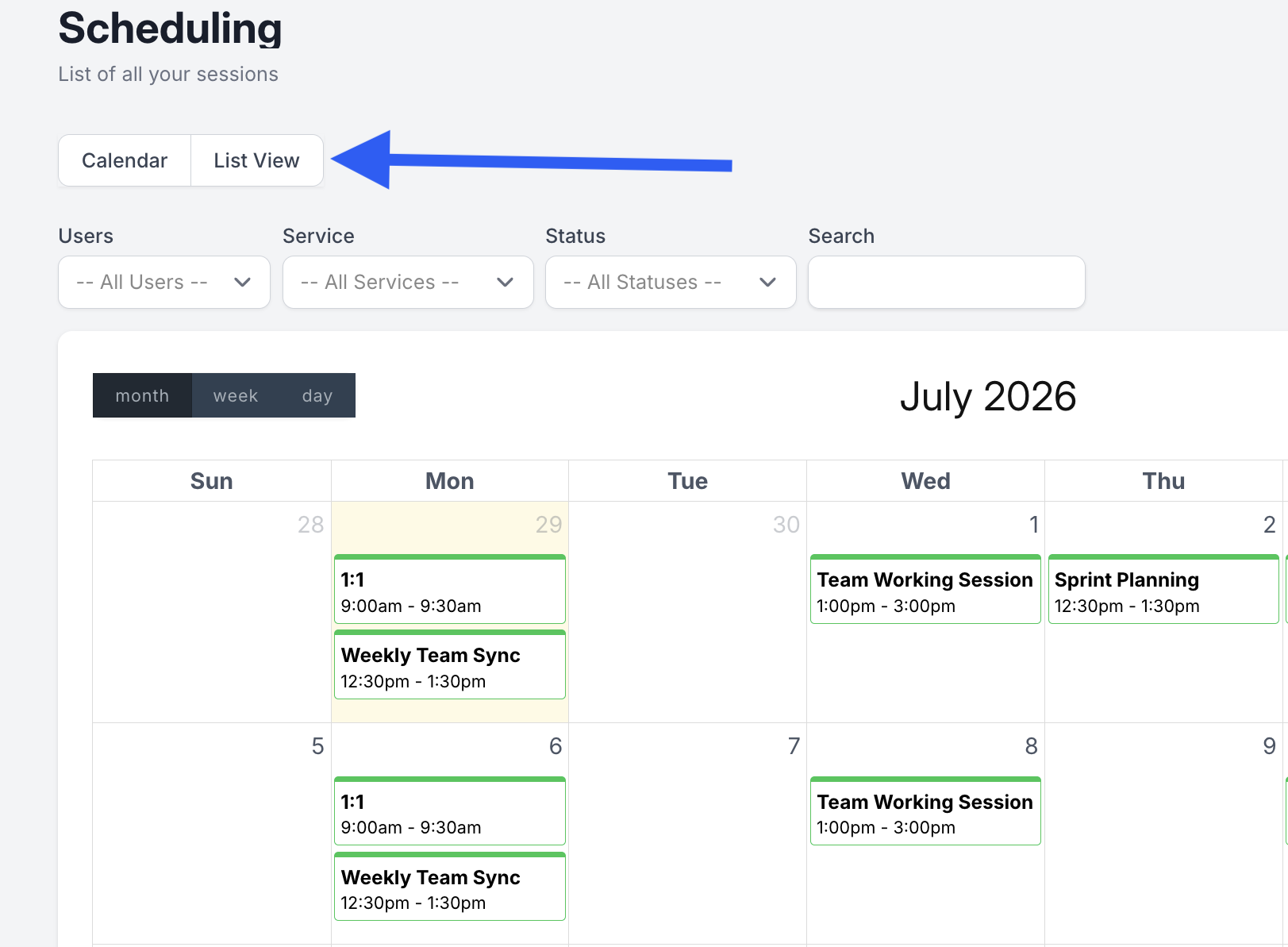The image size is (1288, 947).
Task: Click the Search input field
Action: [946, 282]
